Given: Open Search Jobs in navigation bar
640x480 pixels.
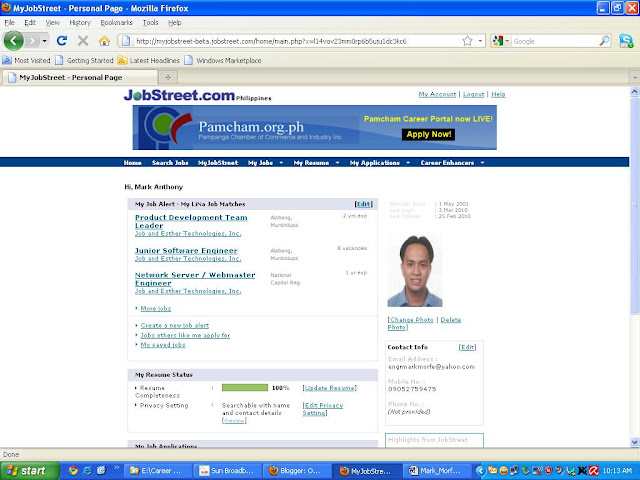Looking at the screenshot, I should 170,163.
